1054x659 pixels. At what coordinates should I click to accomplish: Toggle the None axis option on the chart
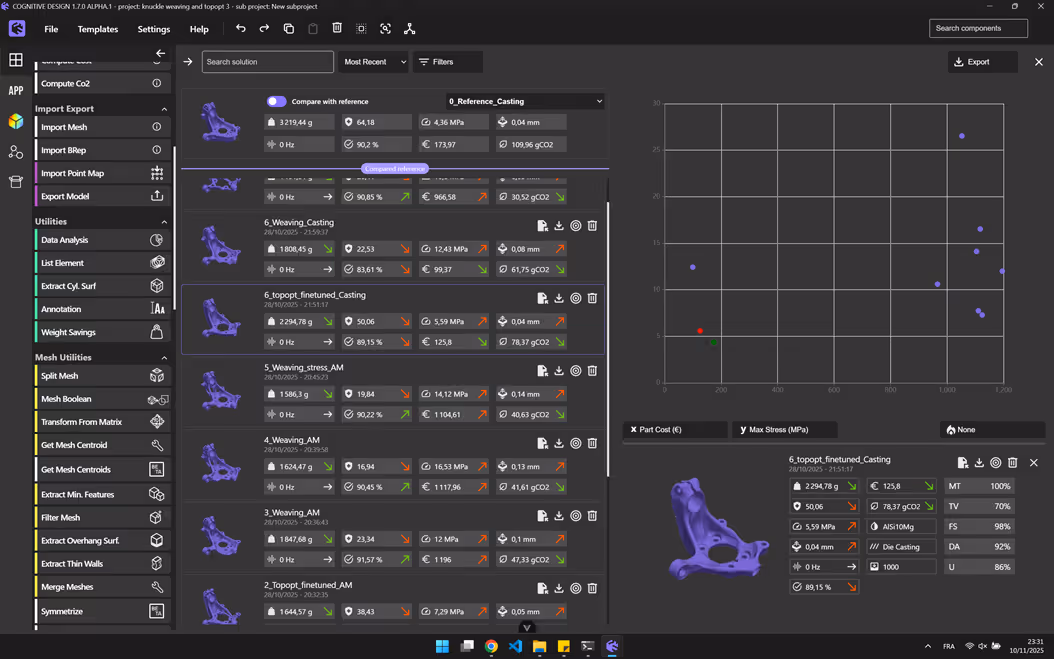coord(991,429)
